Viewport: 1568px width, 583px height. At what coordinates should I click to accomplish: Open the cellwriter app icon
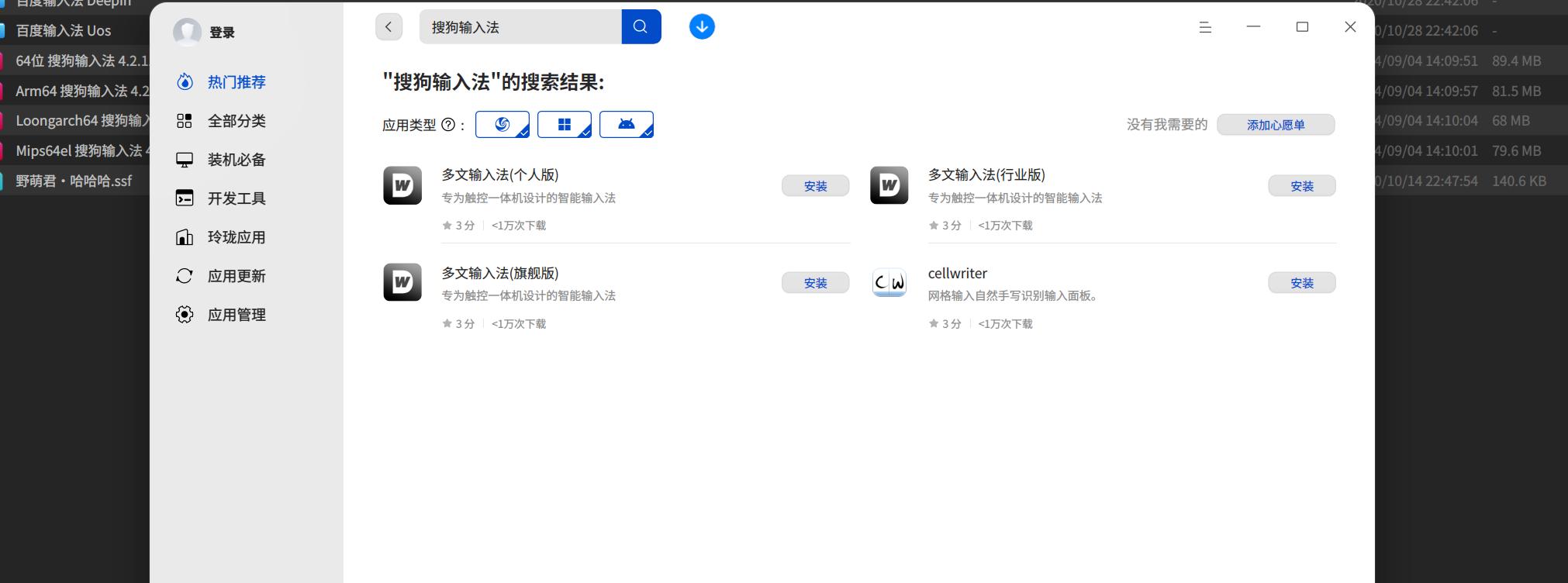[x=889, y=282]
